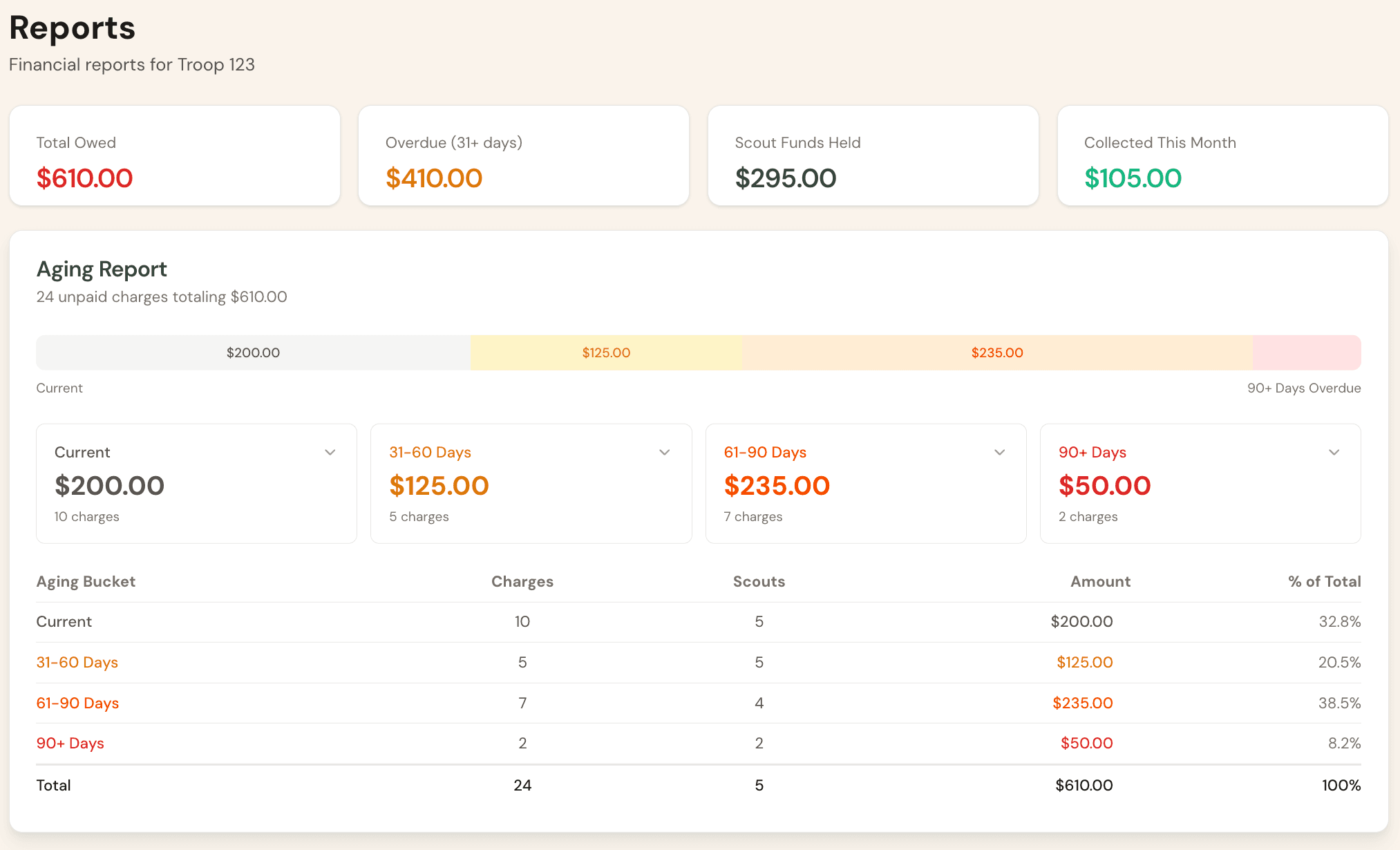Click the $200.00 segment in the aging bar
The width and height of the screenshot is (1400, 850).
click(x=253, y=352)
